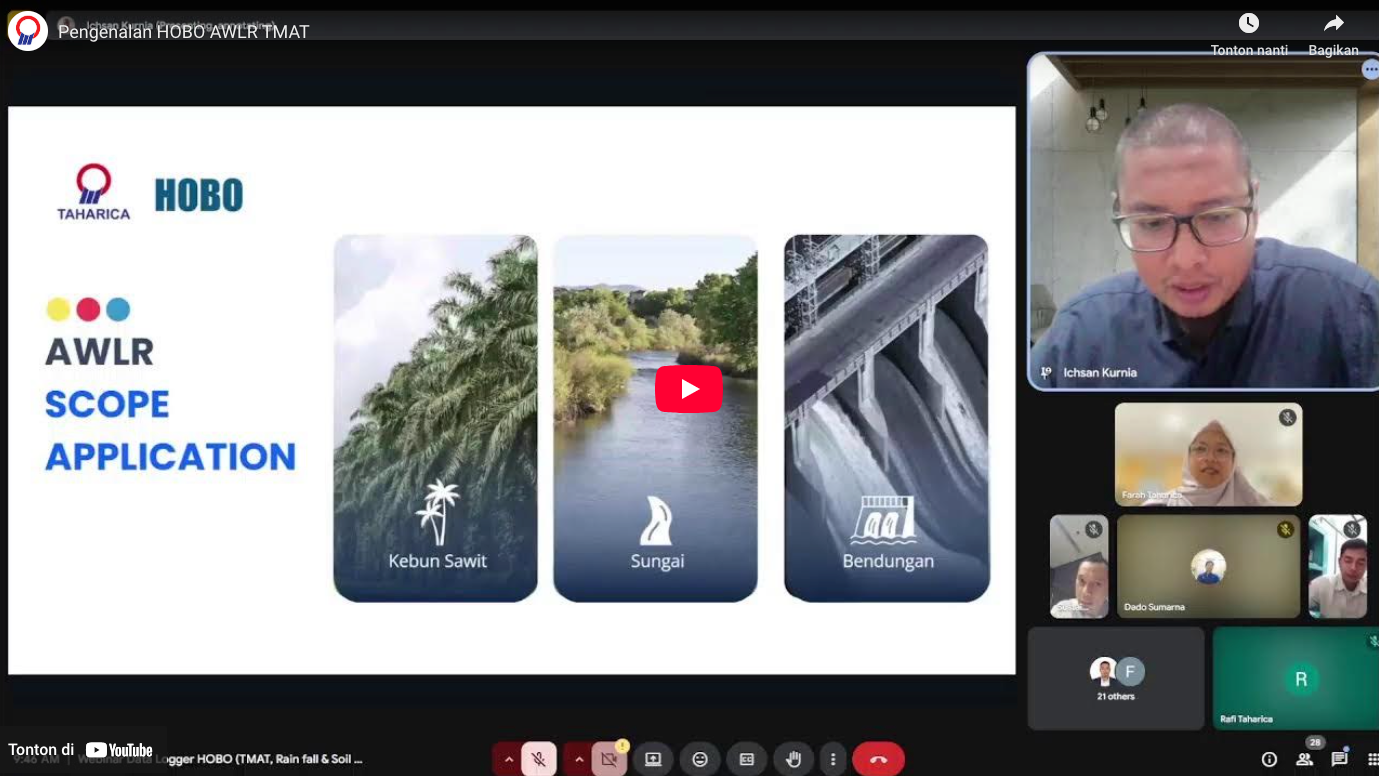
Task: Open video title Pengenalan HOBO AWLR TMAT
Action: pyautogui.click(x=184, y=32)
